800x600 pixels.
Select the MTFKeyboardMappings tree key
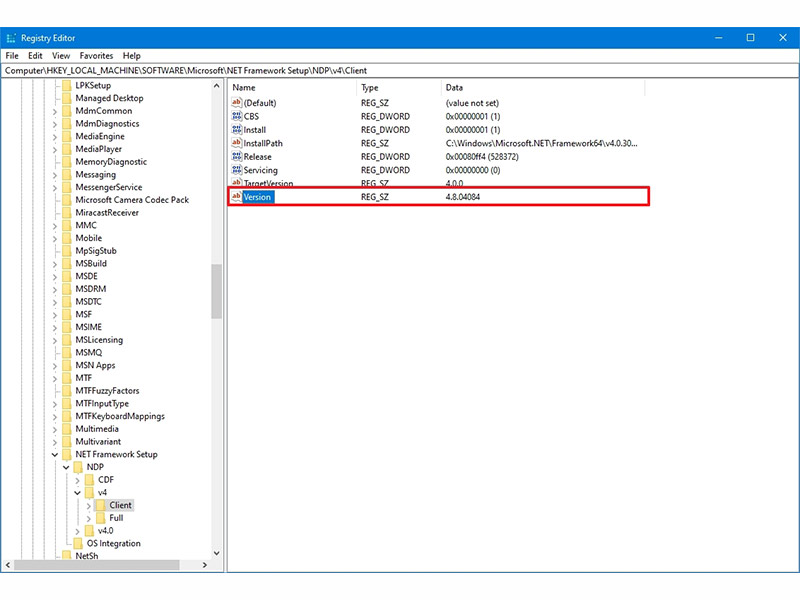pos(120,416)
